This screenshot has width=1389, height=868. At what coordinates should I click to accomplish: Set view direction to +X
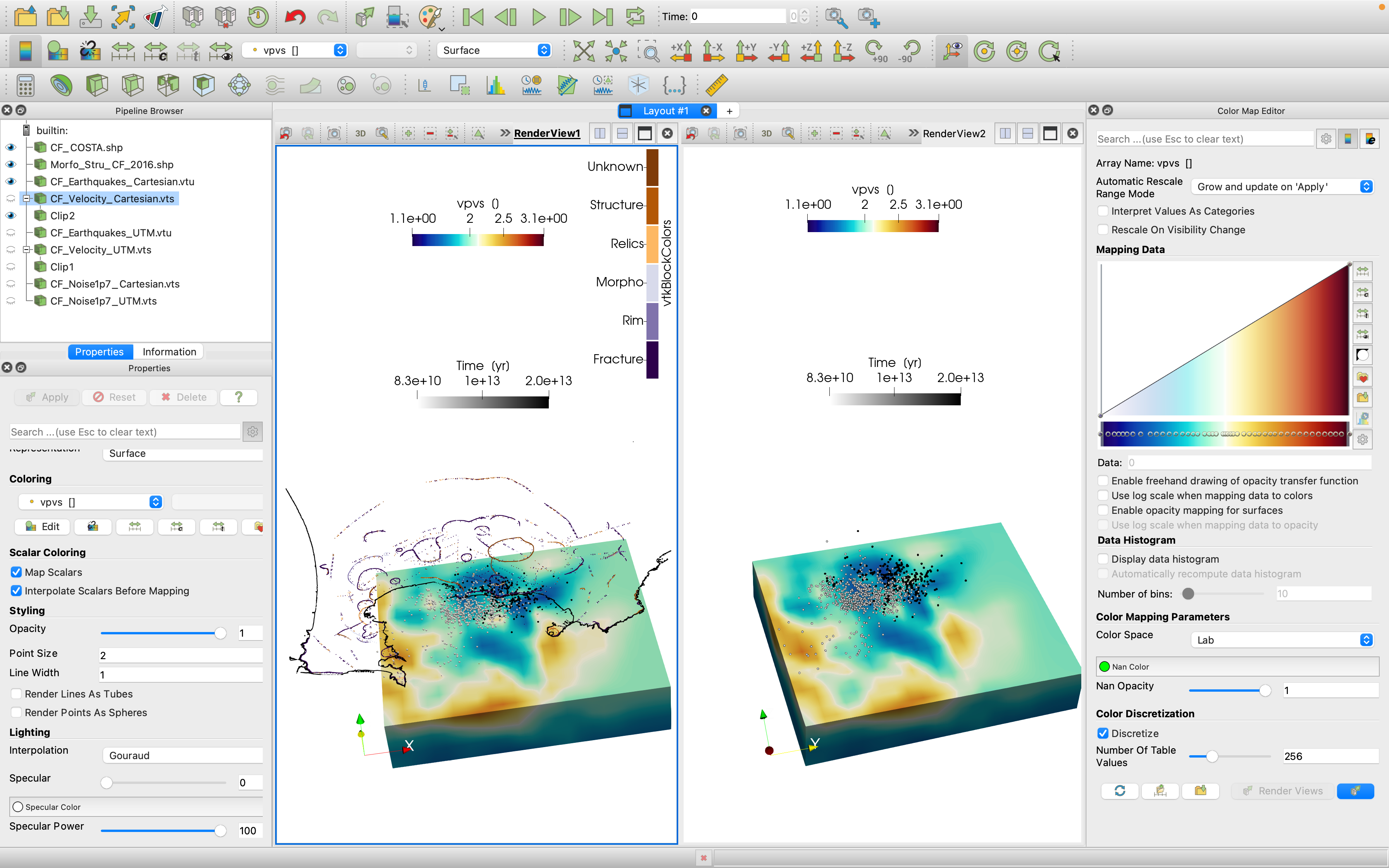click(x=681, y=51)
